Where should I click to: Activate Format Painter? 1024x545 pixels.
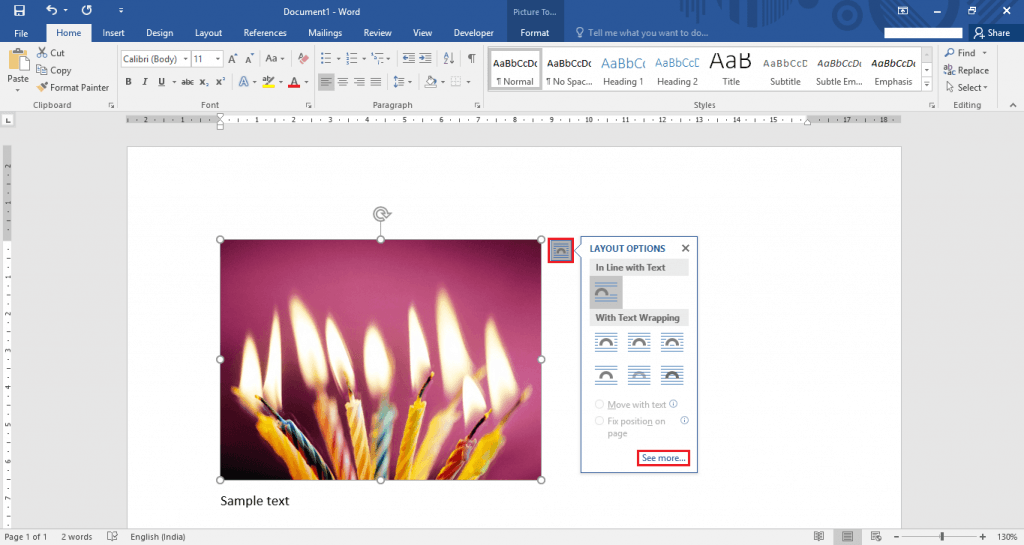tap(72, 87)
